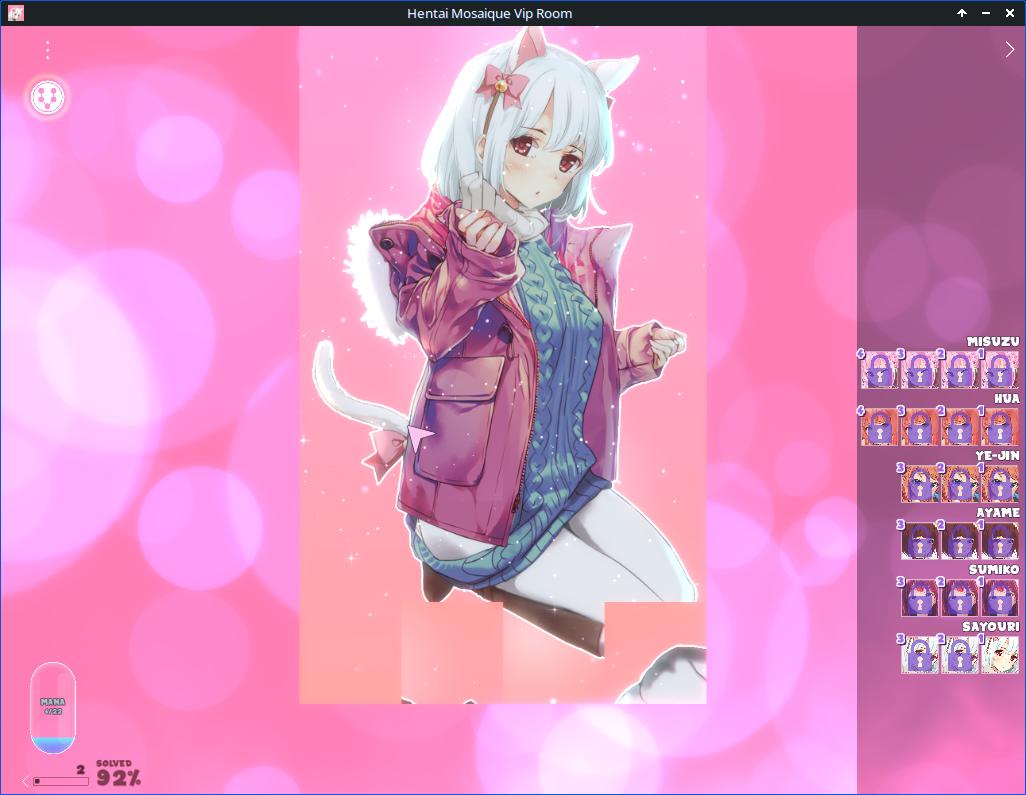1026x795 pixels.
Task: Click the Solved 92% text
Action: pos(118,773)
